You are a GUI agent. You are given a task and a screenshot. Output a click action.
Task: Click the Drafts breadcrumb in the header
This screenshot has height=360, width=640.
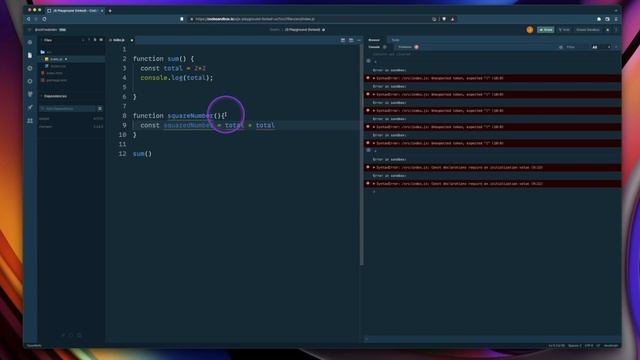pyautogui.click(x=274, y=30)
